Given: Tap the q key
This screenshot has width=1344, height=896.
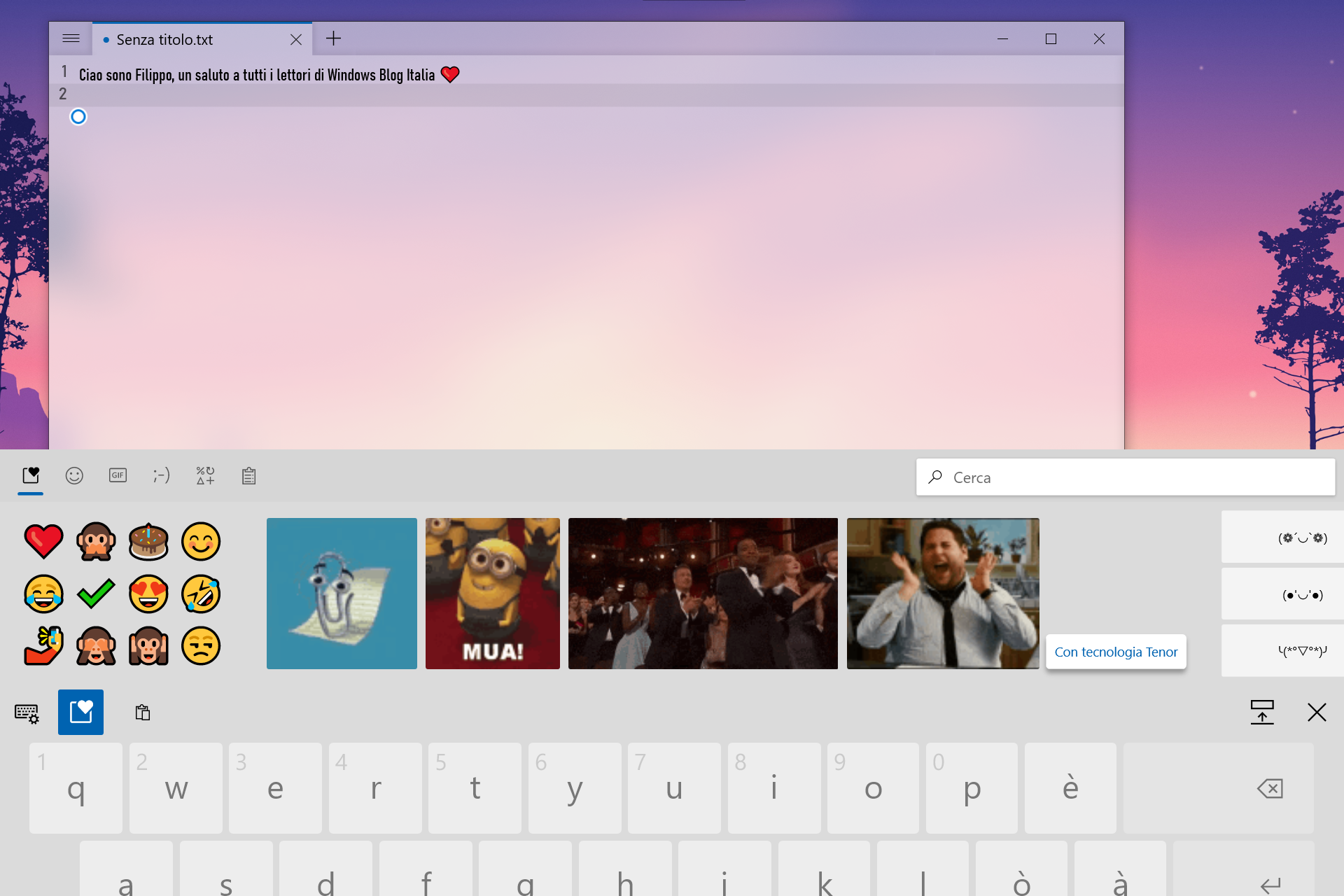Looking at the screenshot, I should pyautogui.click(x=76, y=788).
